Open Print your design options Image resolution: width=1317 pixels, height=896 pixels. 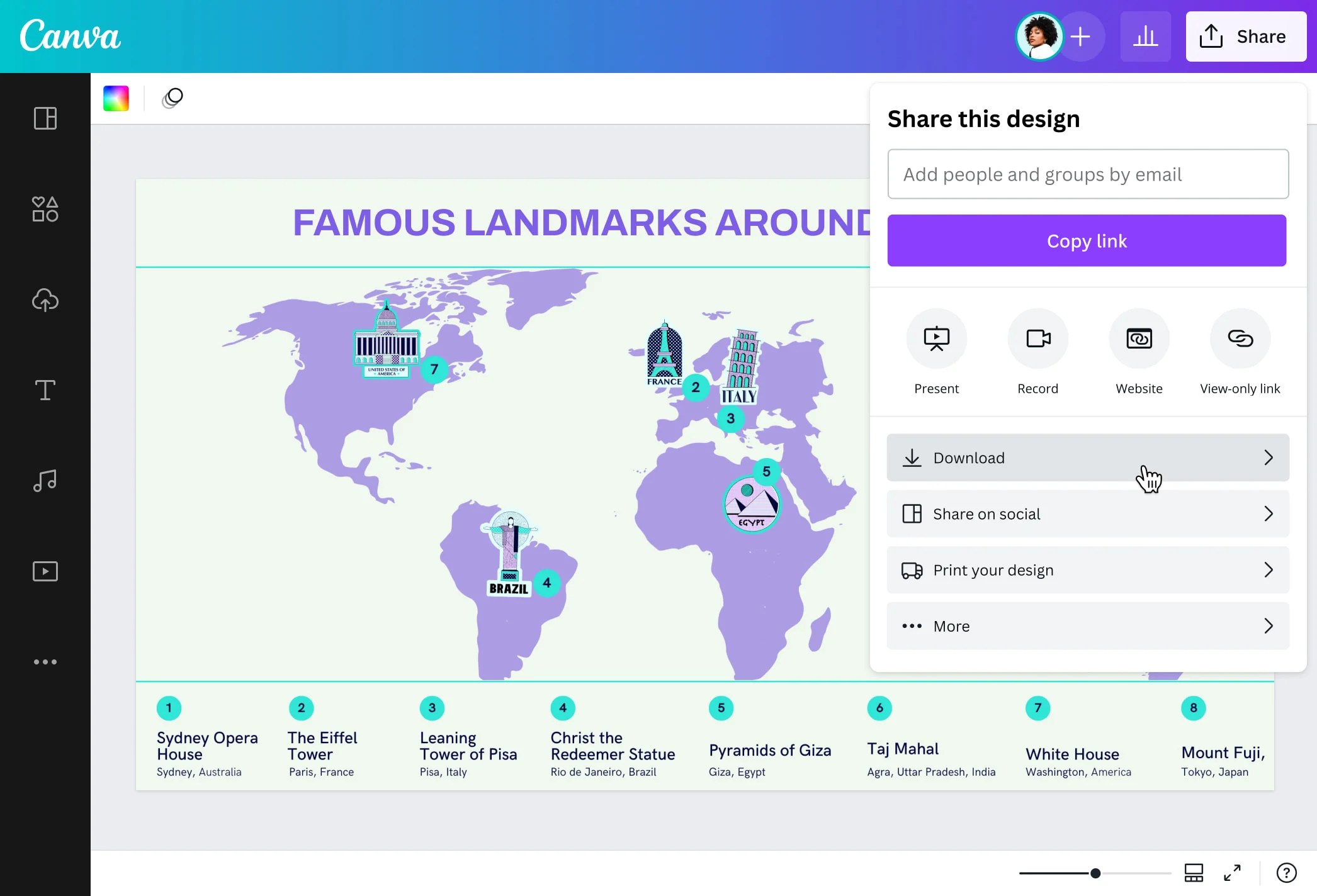[x=1087, y=569]
